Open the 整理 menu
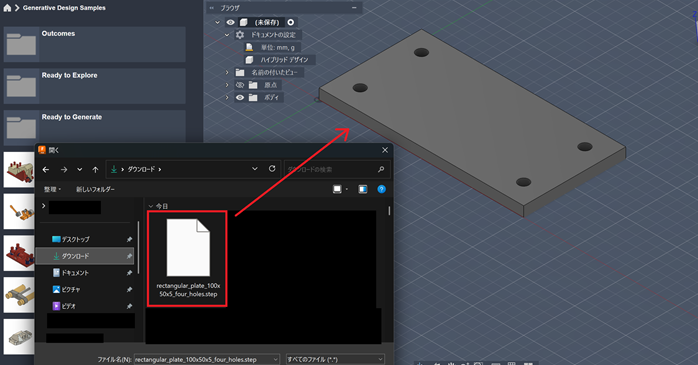 (x=53, y=189)
